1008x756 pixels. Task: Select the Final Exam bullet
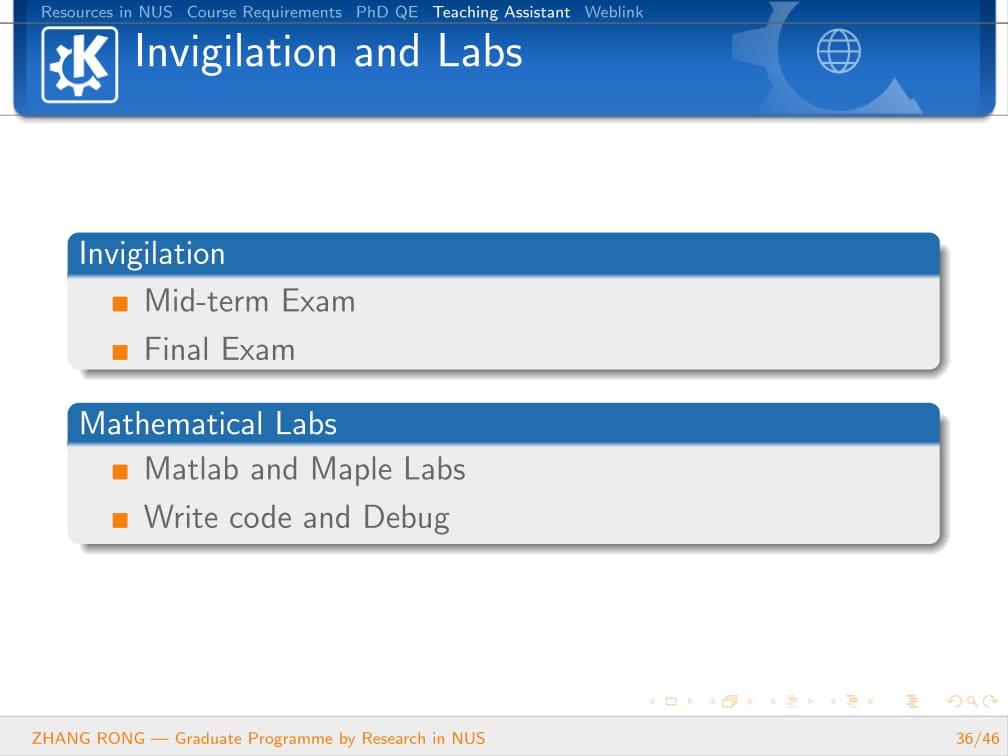(x=219, y=350)
